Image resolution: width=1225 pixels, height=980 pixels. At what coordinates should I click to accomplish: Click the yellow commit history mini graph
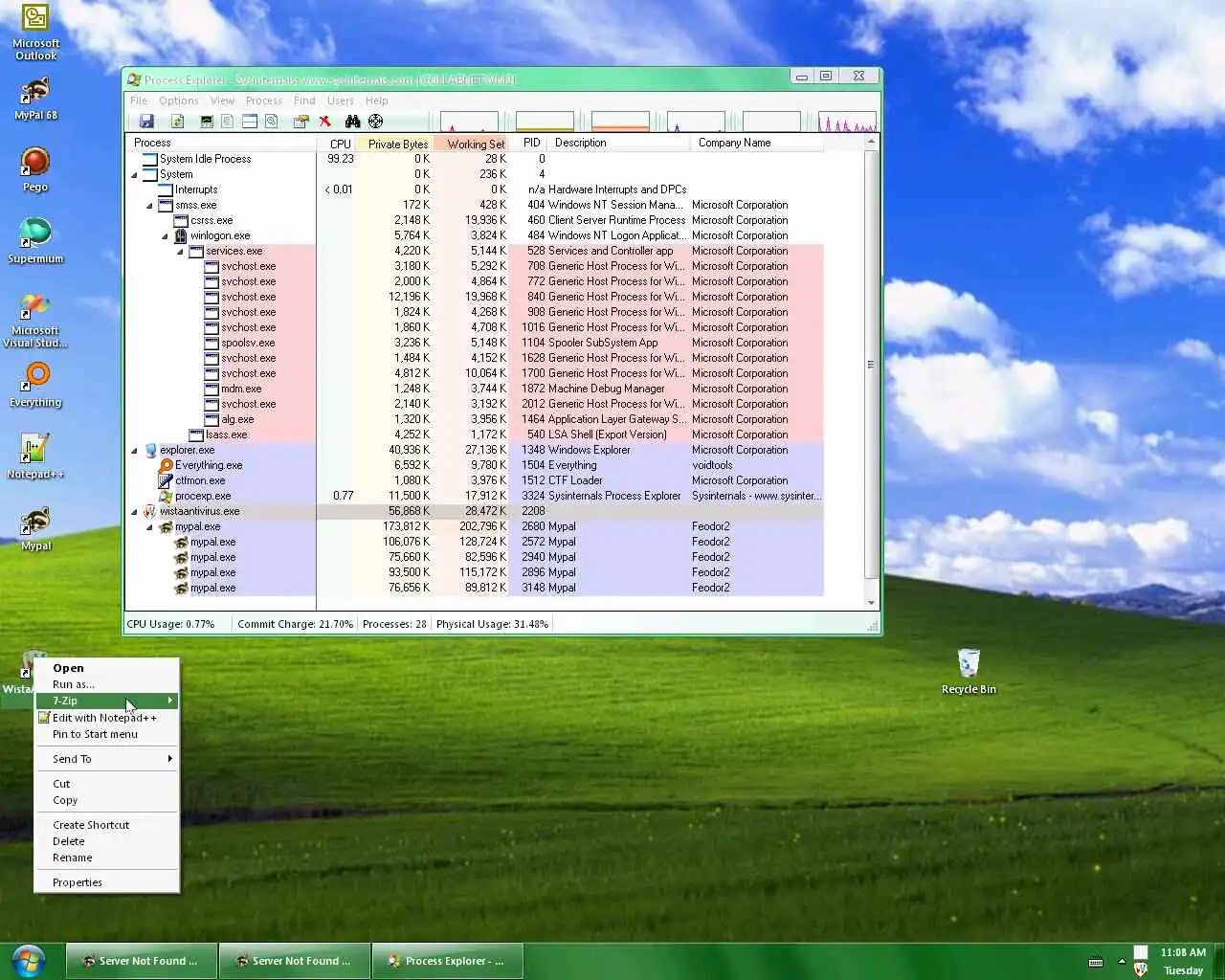(545, 122)
